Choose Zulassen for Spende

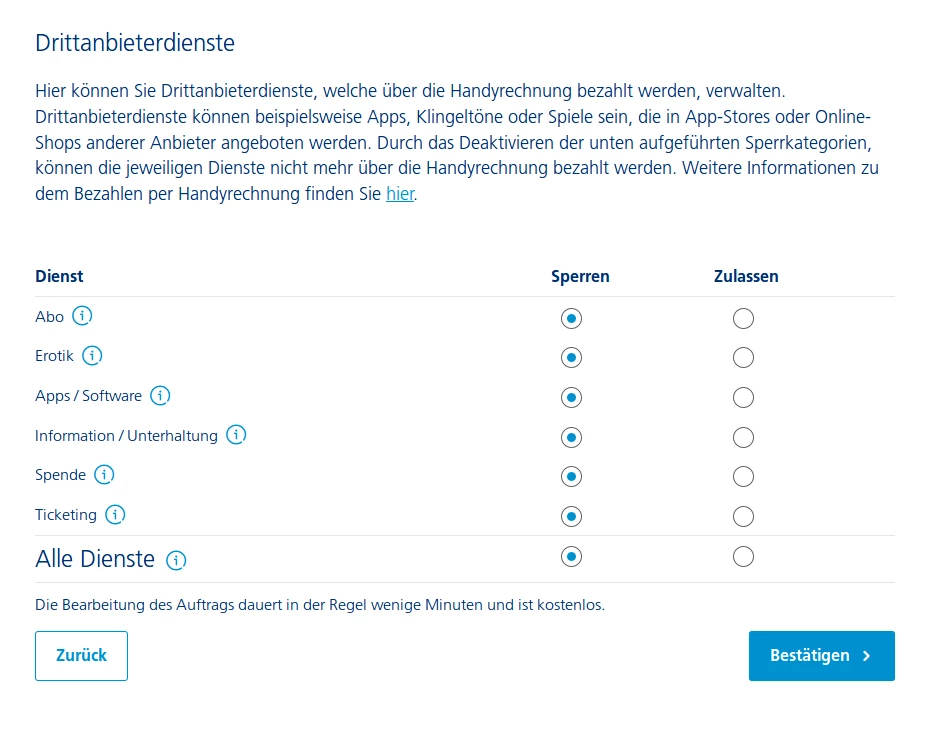743,477
